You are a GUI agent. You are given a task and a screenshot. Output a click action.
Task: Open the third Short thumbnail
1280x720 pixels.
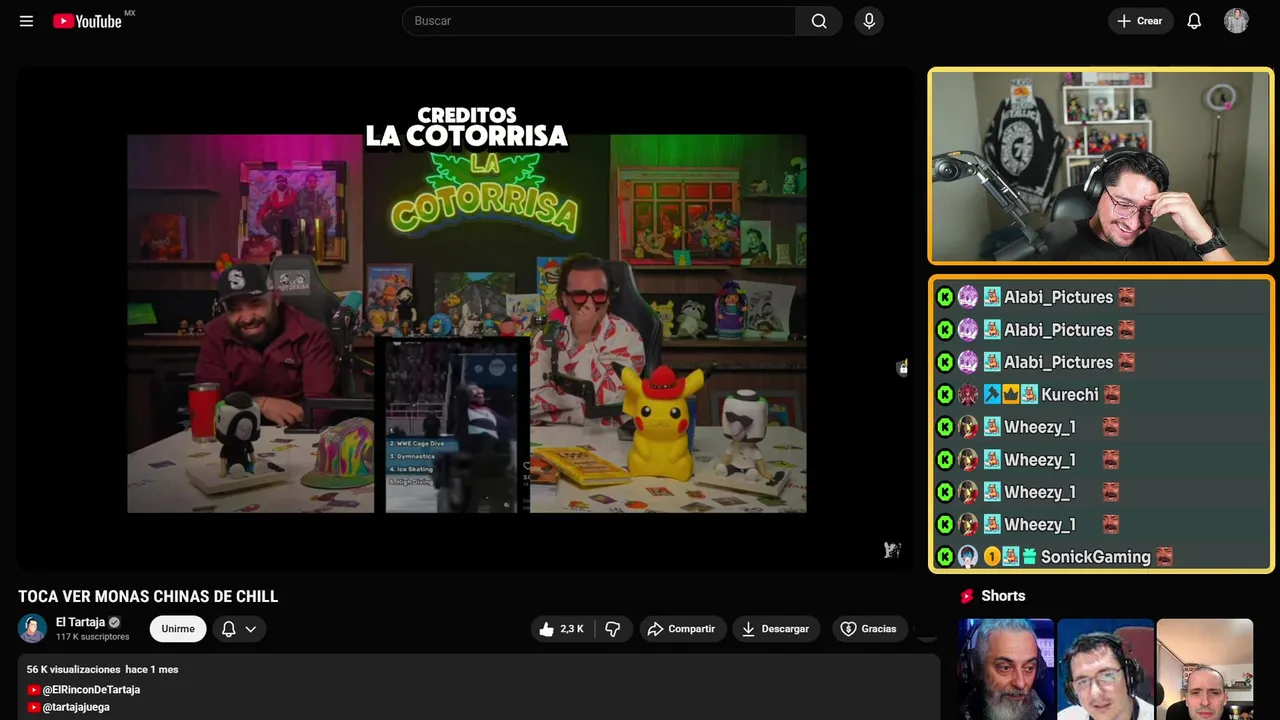coord(1204,669)
